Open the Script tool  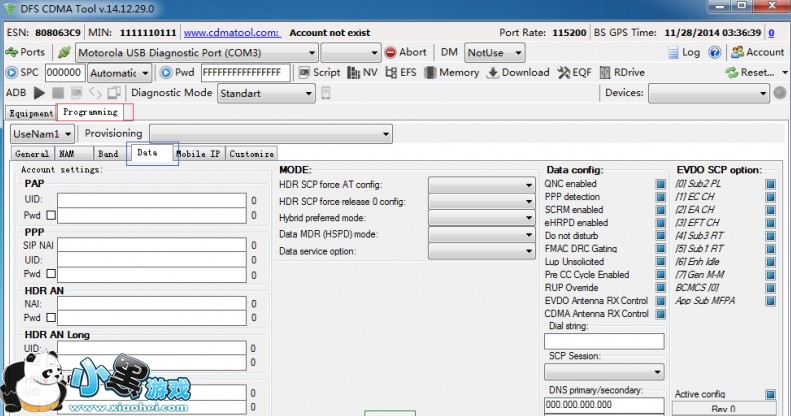coord(319,73)
